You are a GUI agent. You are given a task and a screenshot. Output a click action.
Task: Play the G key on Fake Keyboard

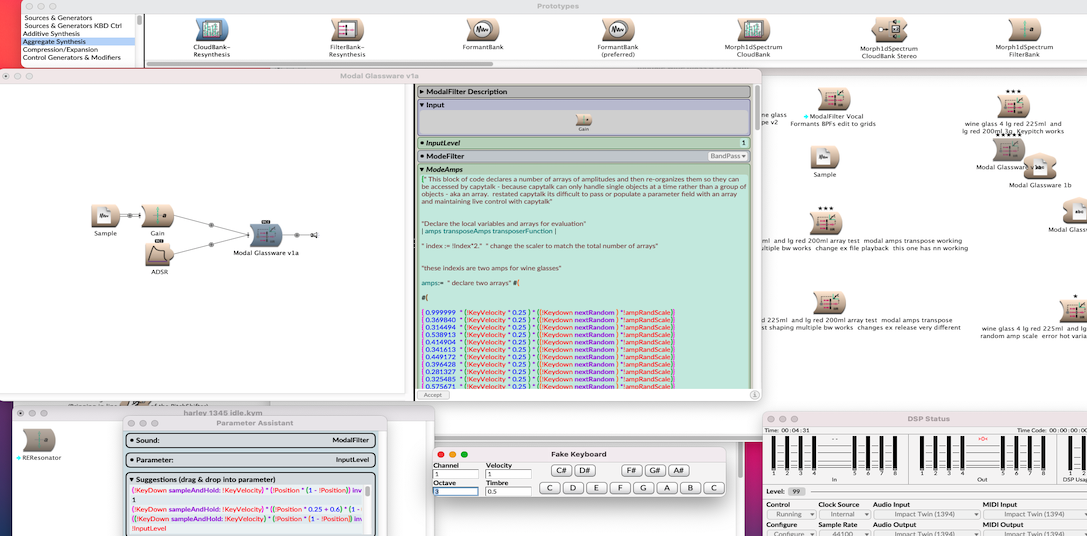643,488
